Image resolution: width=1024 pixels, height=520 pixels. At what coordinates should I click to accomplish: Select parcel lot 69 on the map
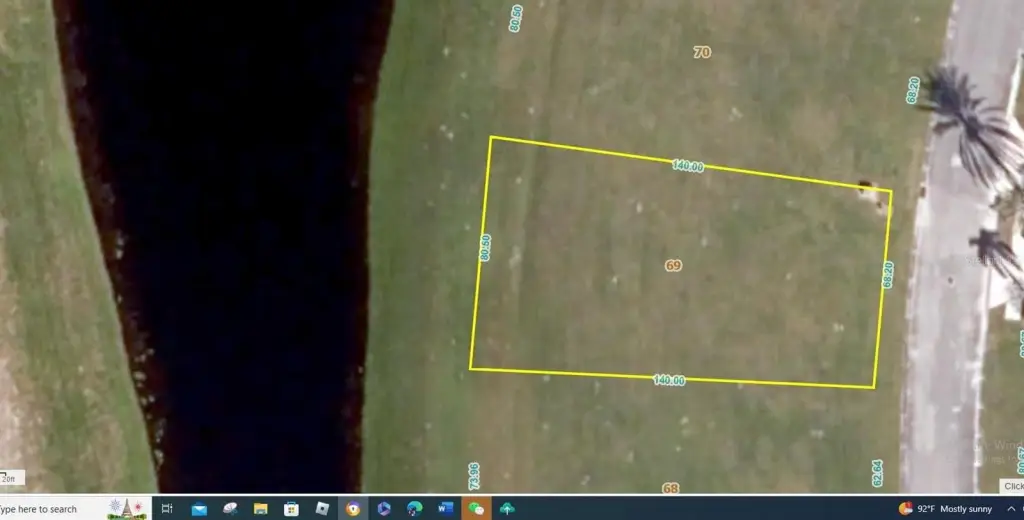coord(673,265)
